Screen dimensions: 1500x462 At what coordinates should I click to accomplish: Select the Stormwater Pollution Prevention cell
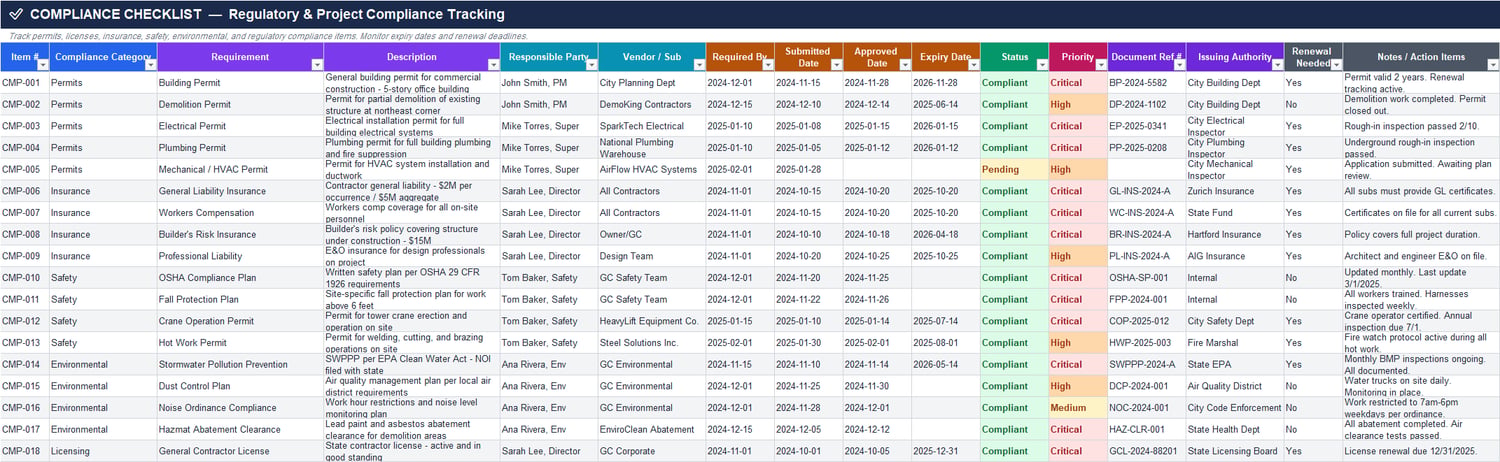tap(240, 365)
